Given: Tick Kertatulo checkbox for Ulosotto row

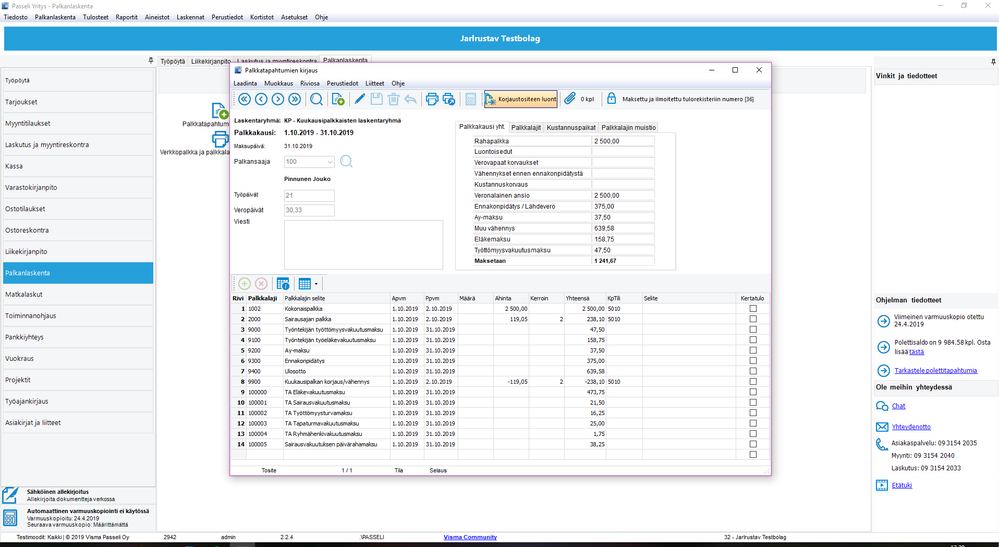Looking at the screenshot, I should click(x=753, y=371).
